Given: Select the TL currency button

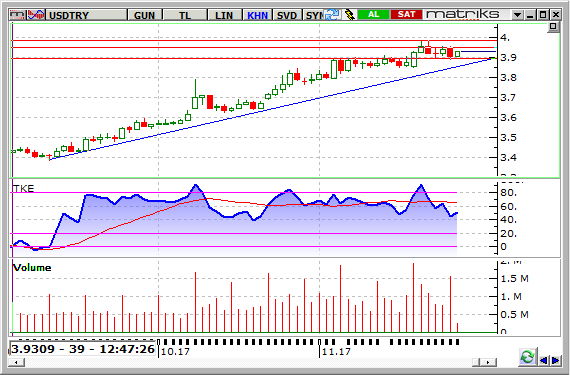Looking at the screenshot, I should point(185,15).
